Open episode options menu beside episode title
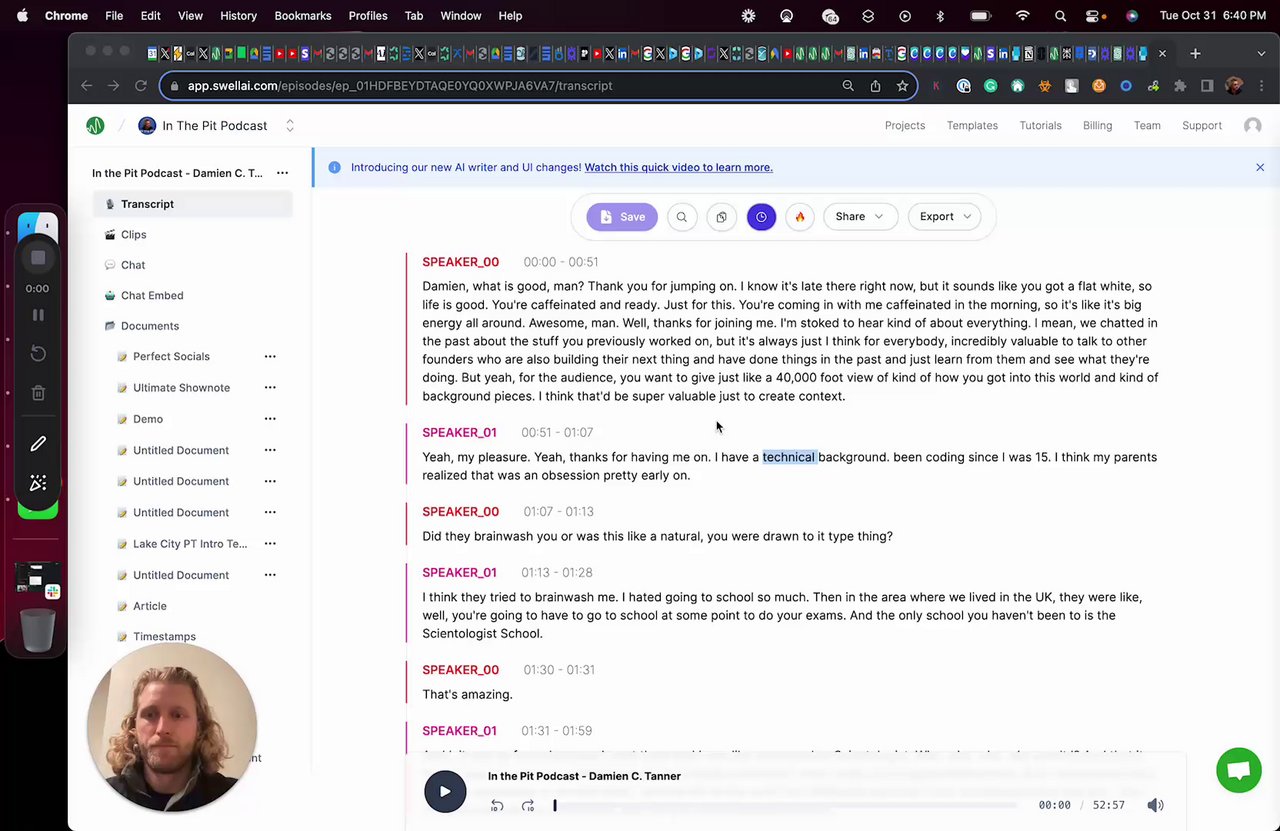Viewport: 1280px width, 831px height. click(x=282, y=173)
